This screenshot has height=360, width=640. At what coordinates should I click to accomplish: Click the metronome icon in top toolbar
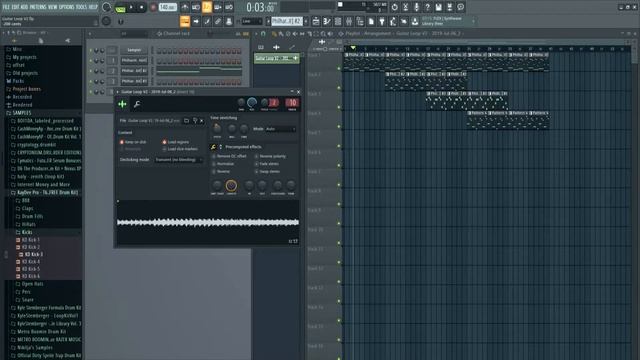(185, 7)
